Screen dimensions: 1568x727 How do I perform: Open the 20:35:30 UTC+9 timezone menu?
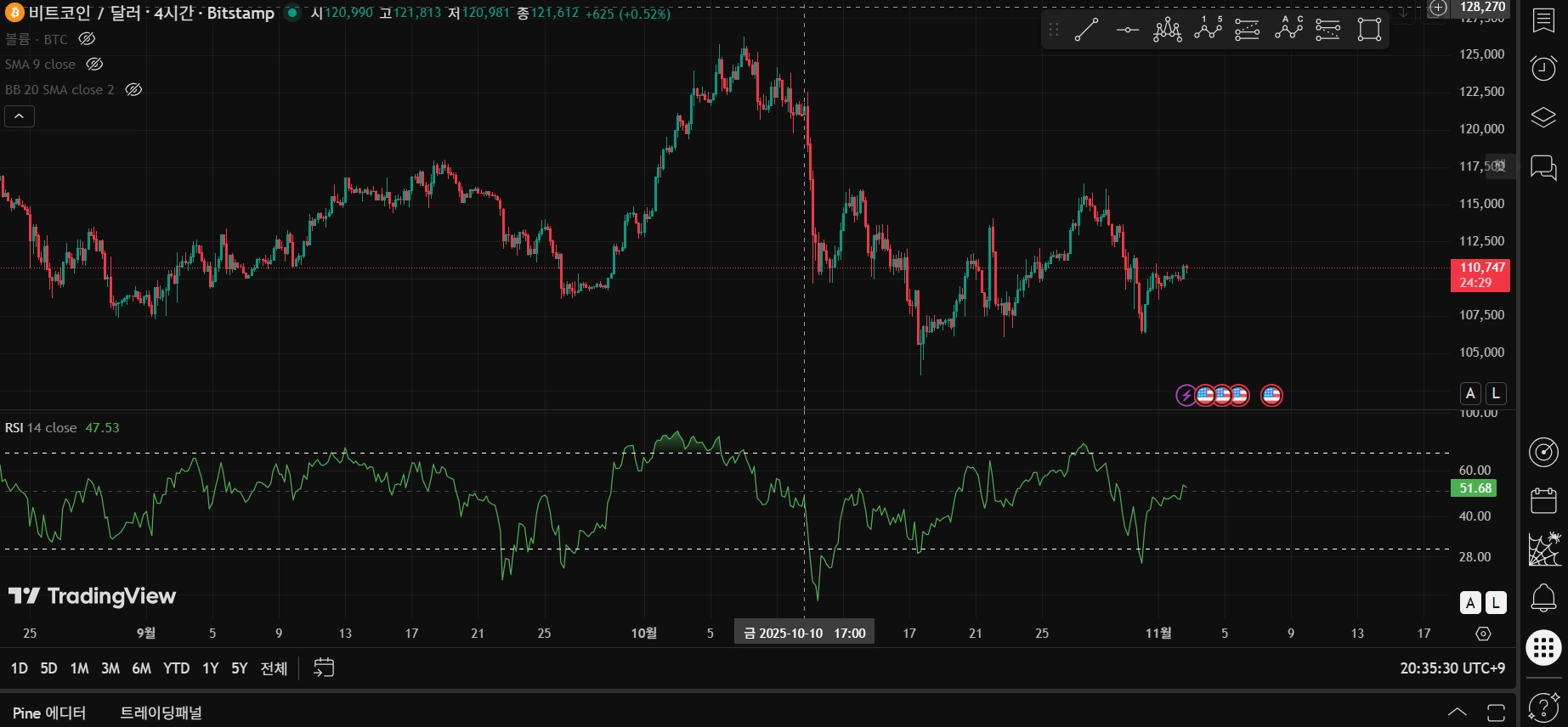(x=1452, y=668)
